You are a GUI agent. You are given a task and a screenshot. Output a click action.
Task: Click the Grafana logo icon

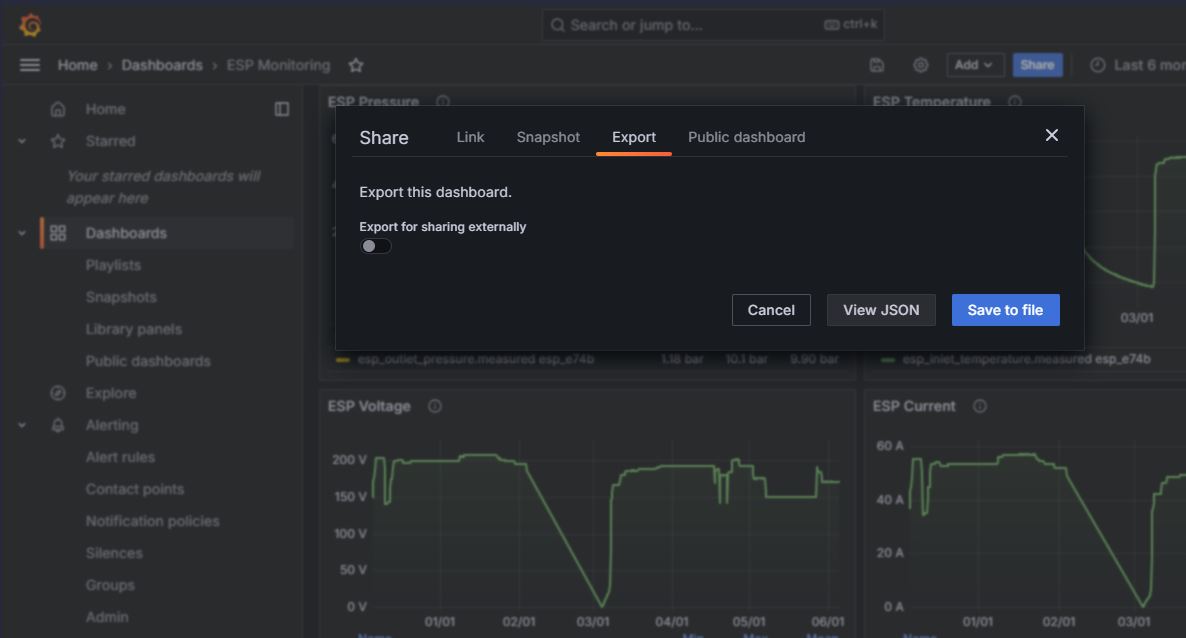point(30,25)
